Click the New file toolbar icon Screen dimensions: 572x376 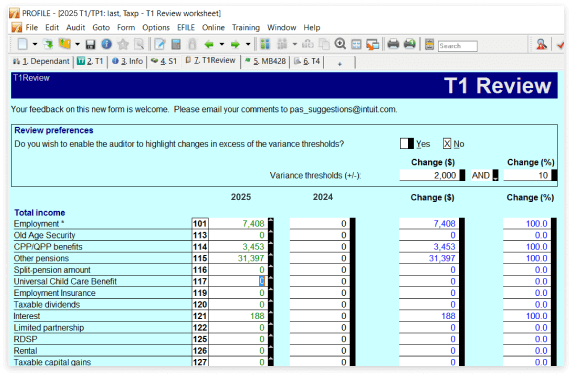tap(23, 44)
